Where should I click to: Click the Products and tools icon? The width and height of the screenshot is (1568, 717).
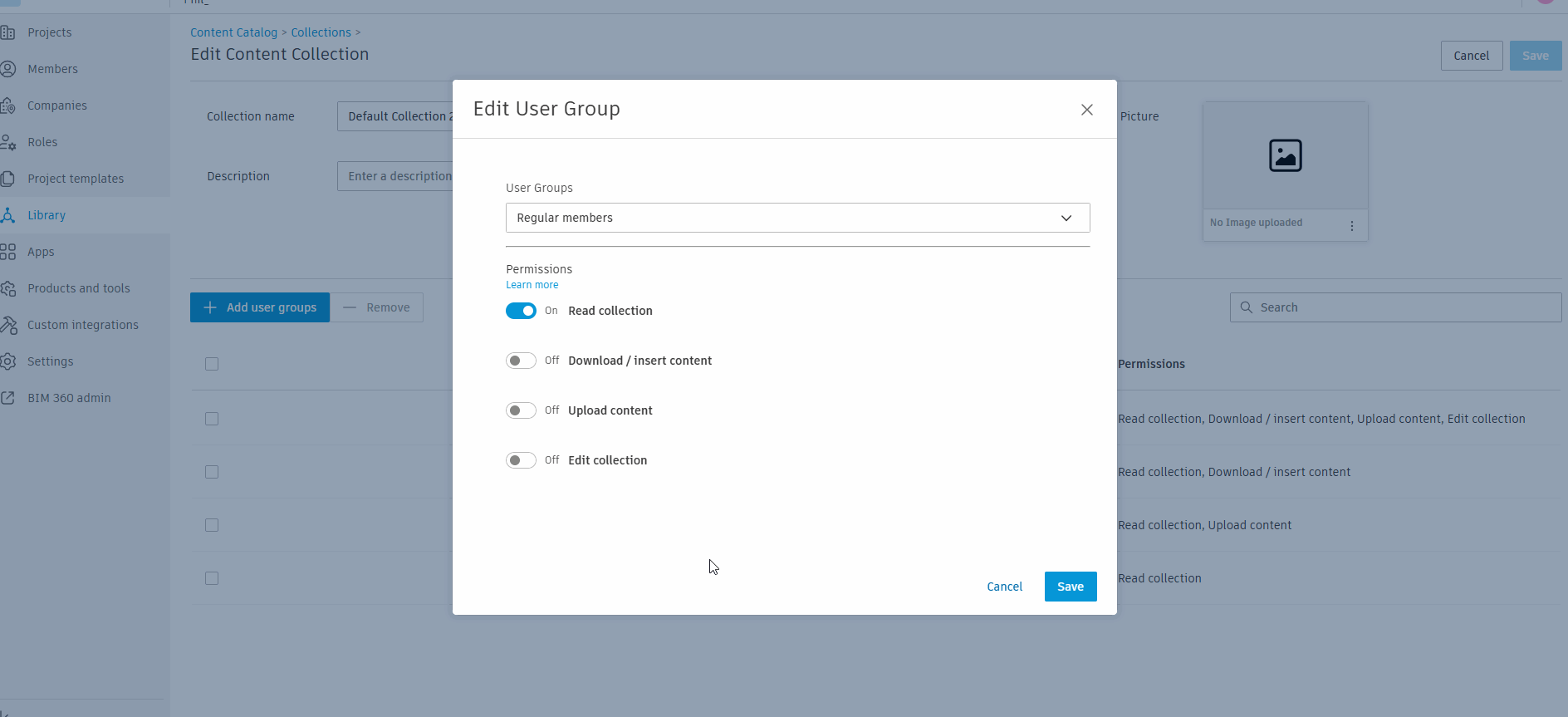pyautogui.click(x=9, y=288)
